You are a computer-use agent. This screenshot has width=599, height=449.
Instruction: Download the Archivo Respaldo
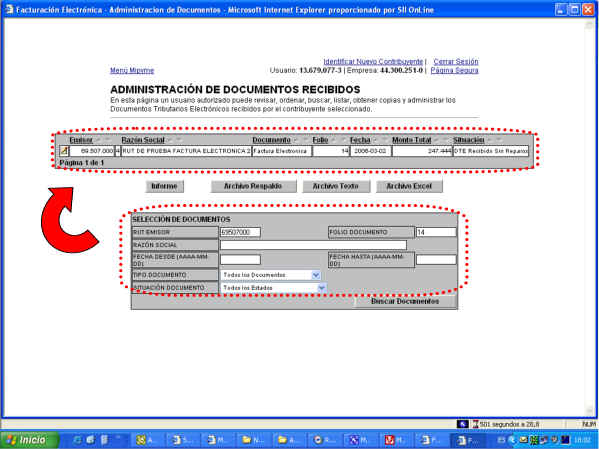click(253, 186)
